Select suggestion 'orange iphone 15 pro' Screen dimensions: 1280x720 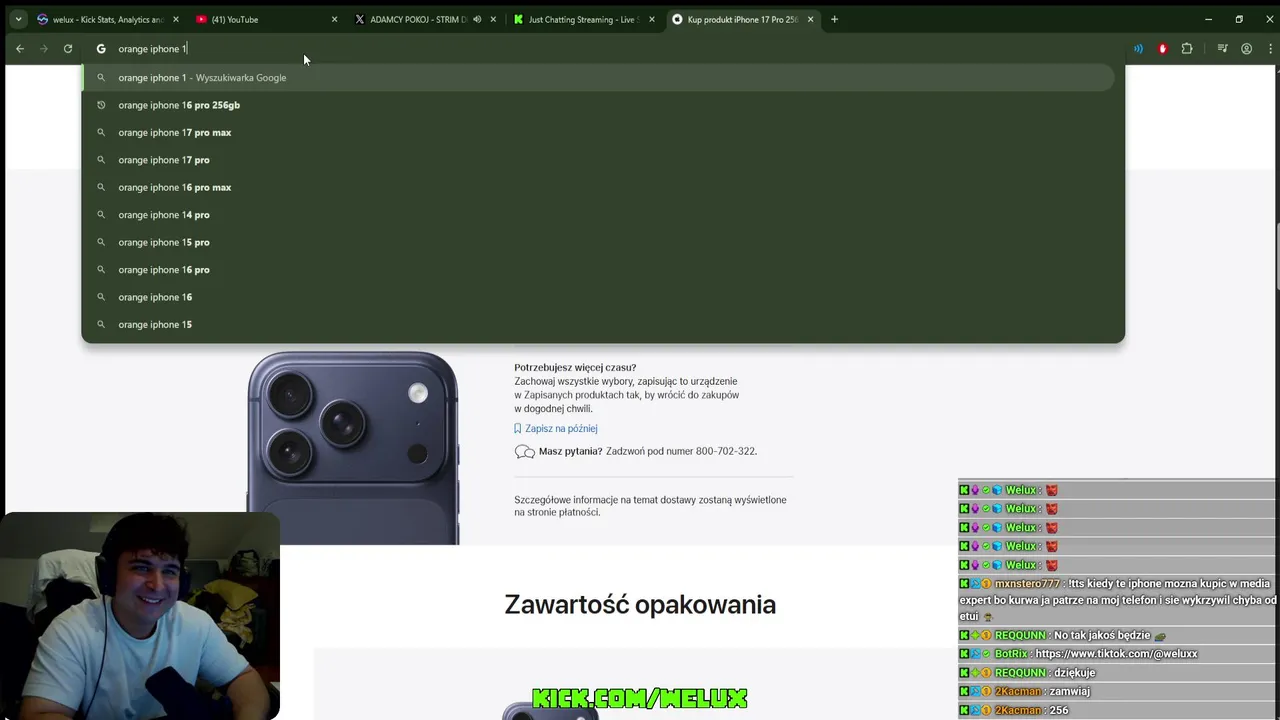pyautogui.click(x=598, y=242)
